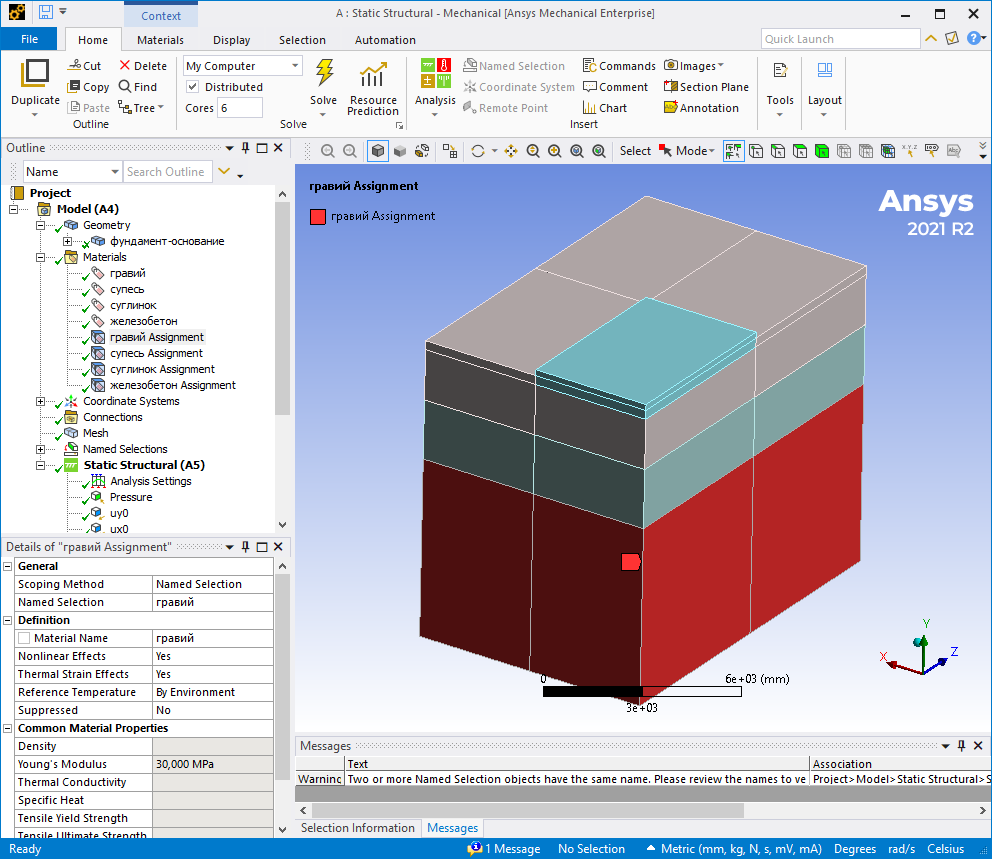Insert an Annotation
The width and height of the screenshot is (992, 859).
[701, 108]
